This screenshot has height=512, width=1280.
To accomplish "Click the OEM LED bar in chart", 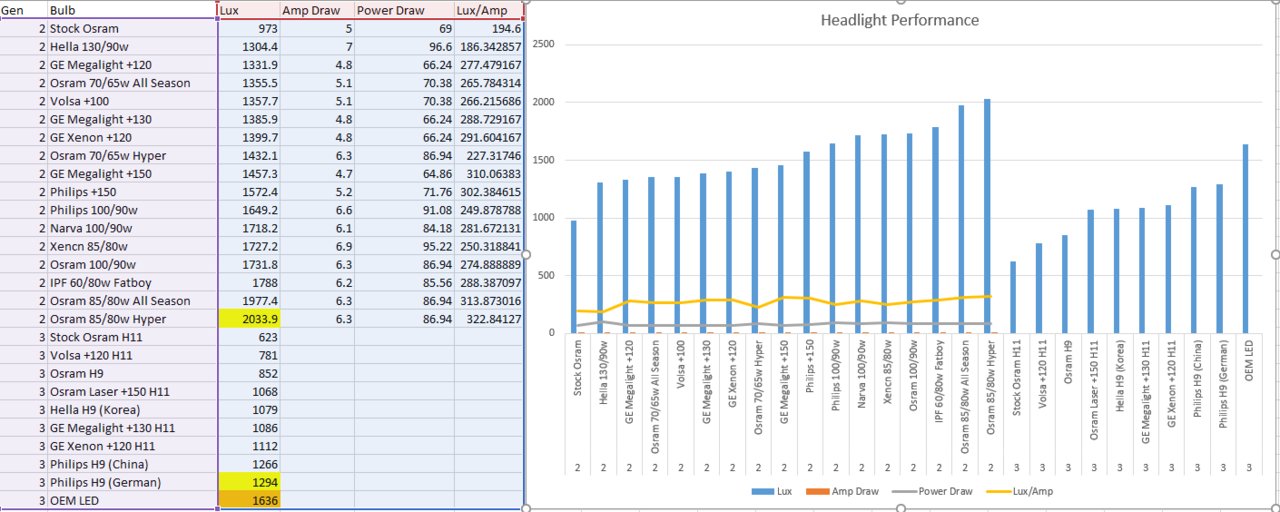I will pos(1245,238).
